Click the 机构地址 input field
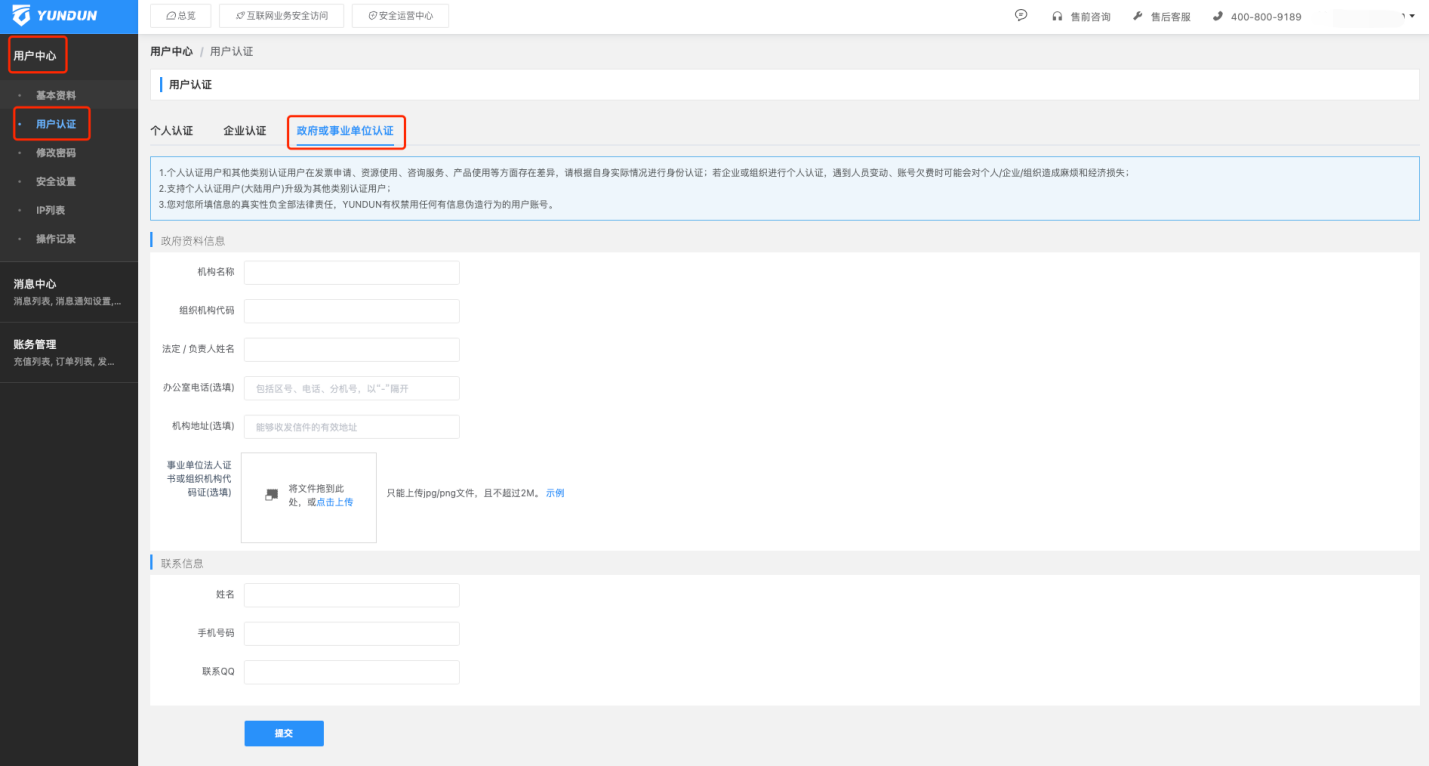This screenshot has height=766, width=1429. (x=352, y=427)
